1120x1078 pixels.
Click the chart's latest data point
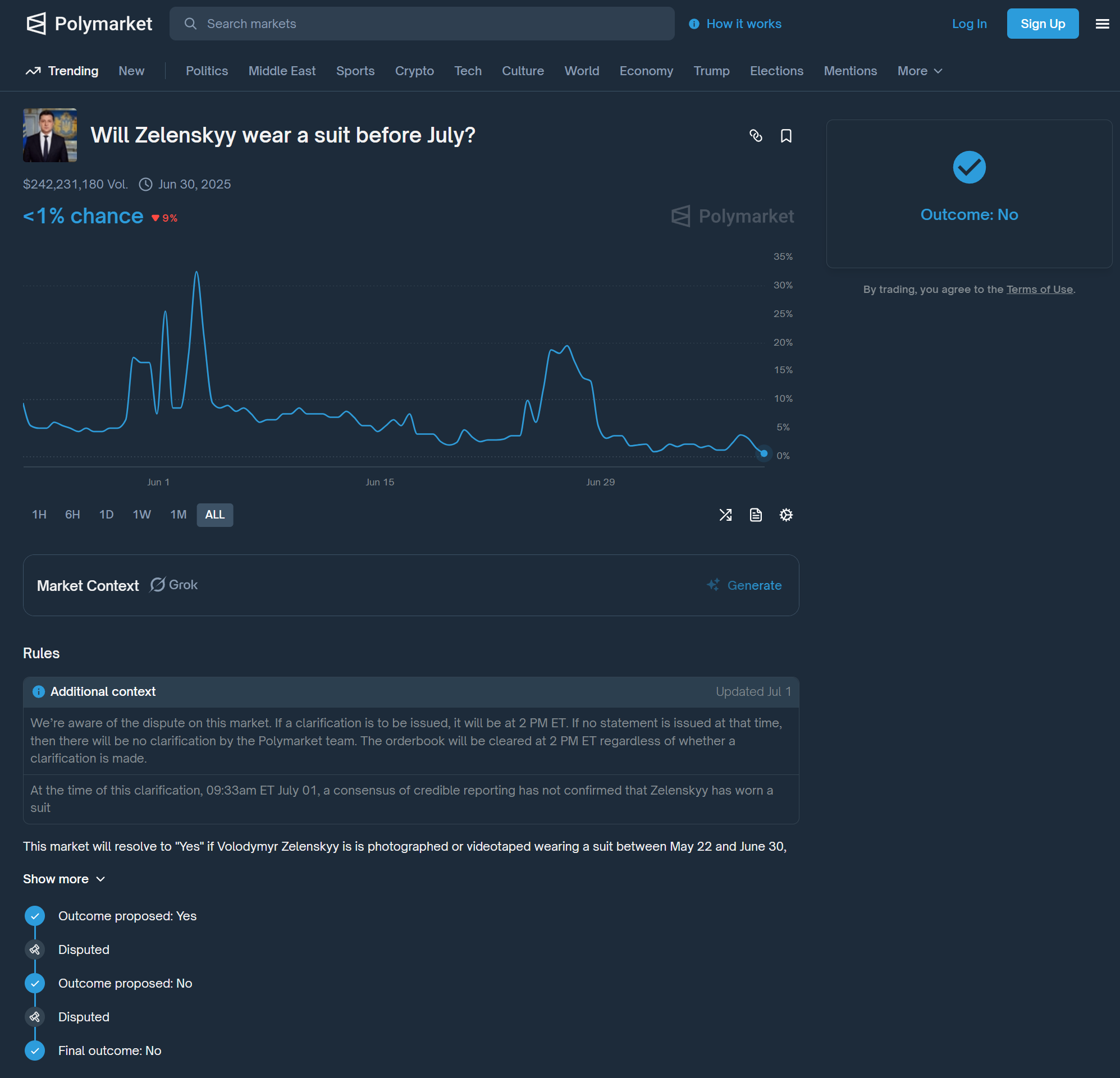click(x=764, y=453)
